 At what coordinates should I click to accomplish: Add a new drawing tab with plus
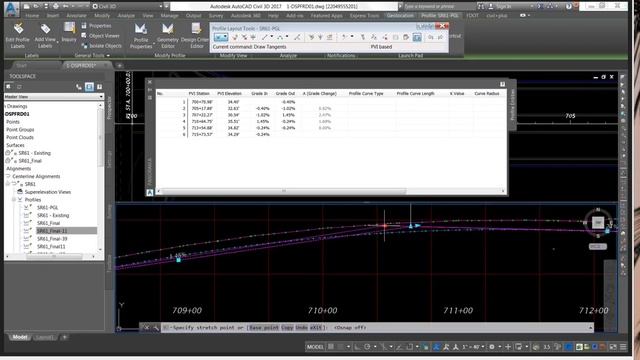click(119, 65)
